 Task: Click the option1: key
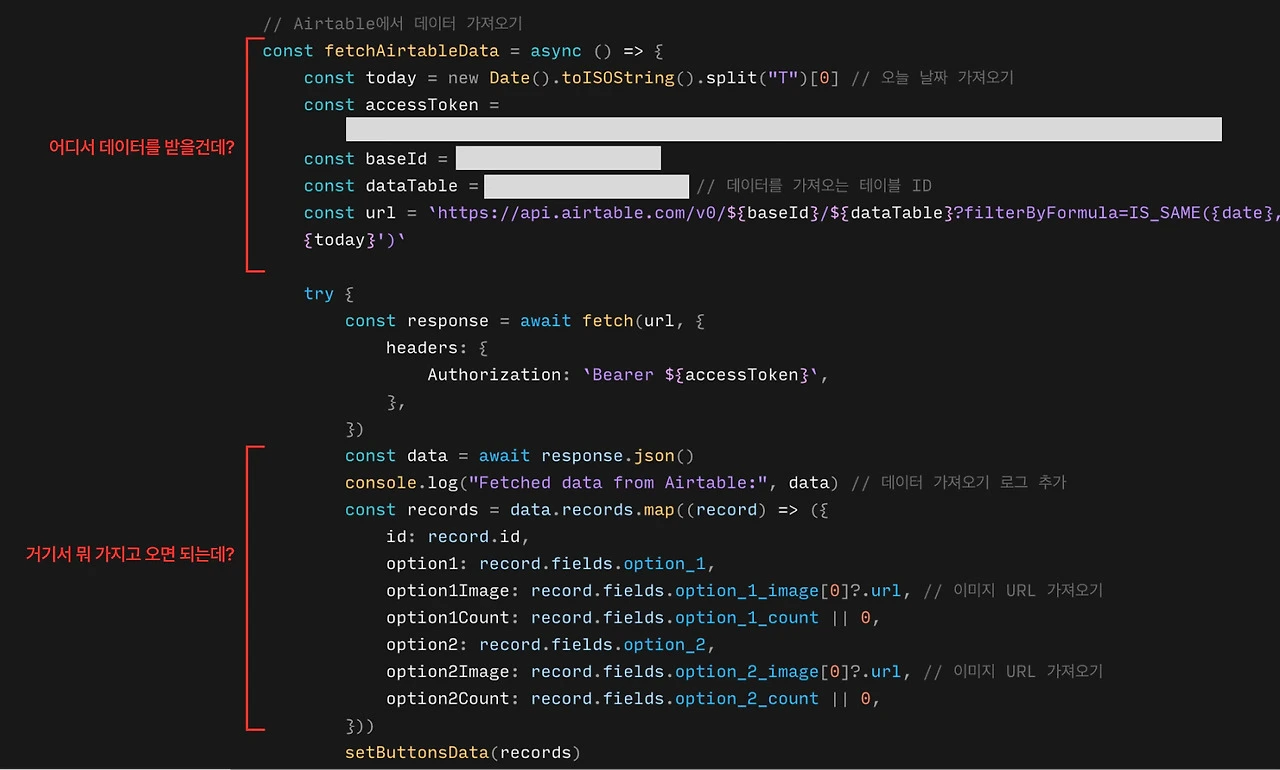click(427, 564)
